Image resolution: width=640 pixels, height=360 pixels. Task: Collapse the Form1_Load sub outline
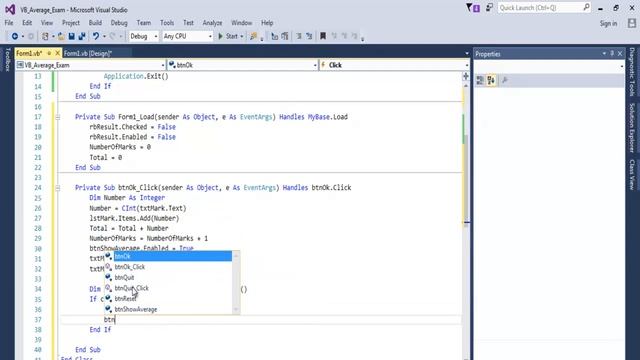[x=58, y=117]
